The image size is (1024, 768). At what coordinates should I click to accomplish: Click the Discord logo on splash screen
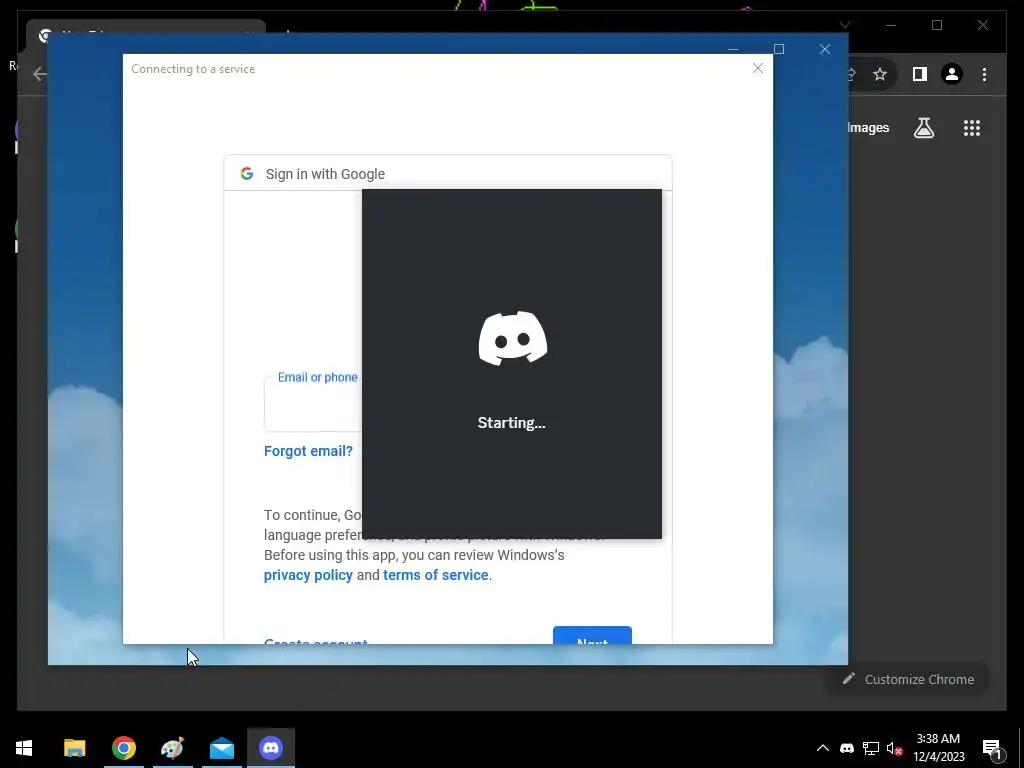tap(513, 338)
